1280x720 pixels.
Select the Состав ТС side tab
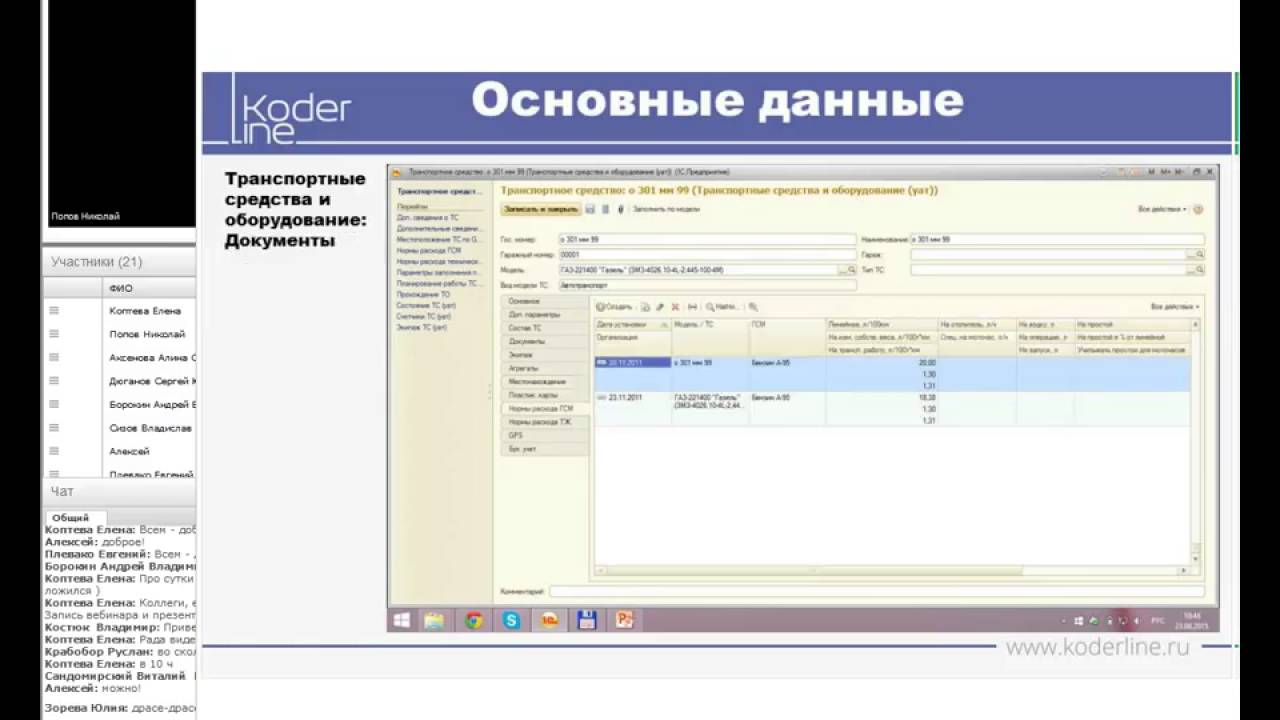pyautogui.click(x=543, y=328)
